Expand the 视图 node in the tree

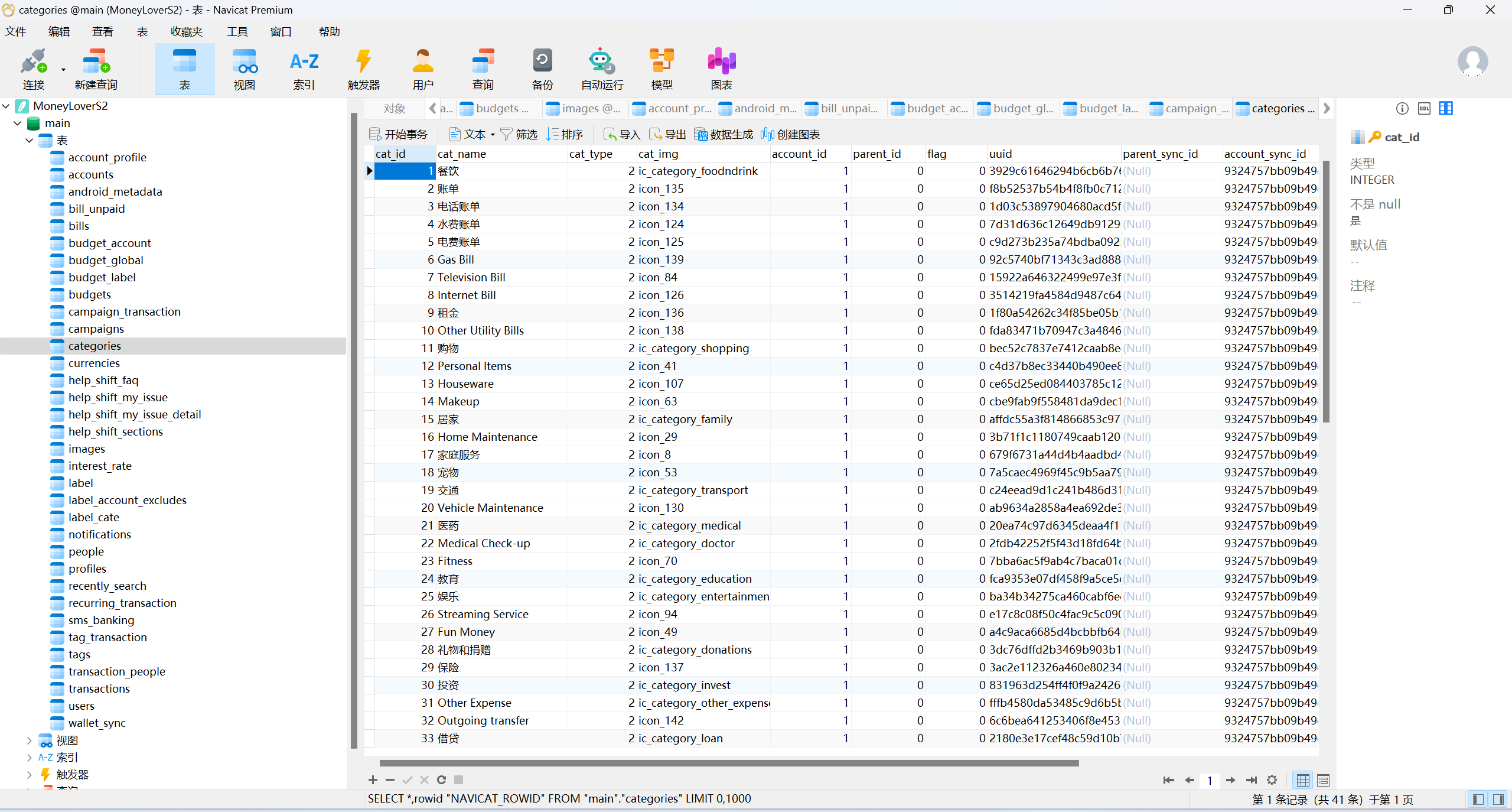[29, 740]
